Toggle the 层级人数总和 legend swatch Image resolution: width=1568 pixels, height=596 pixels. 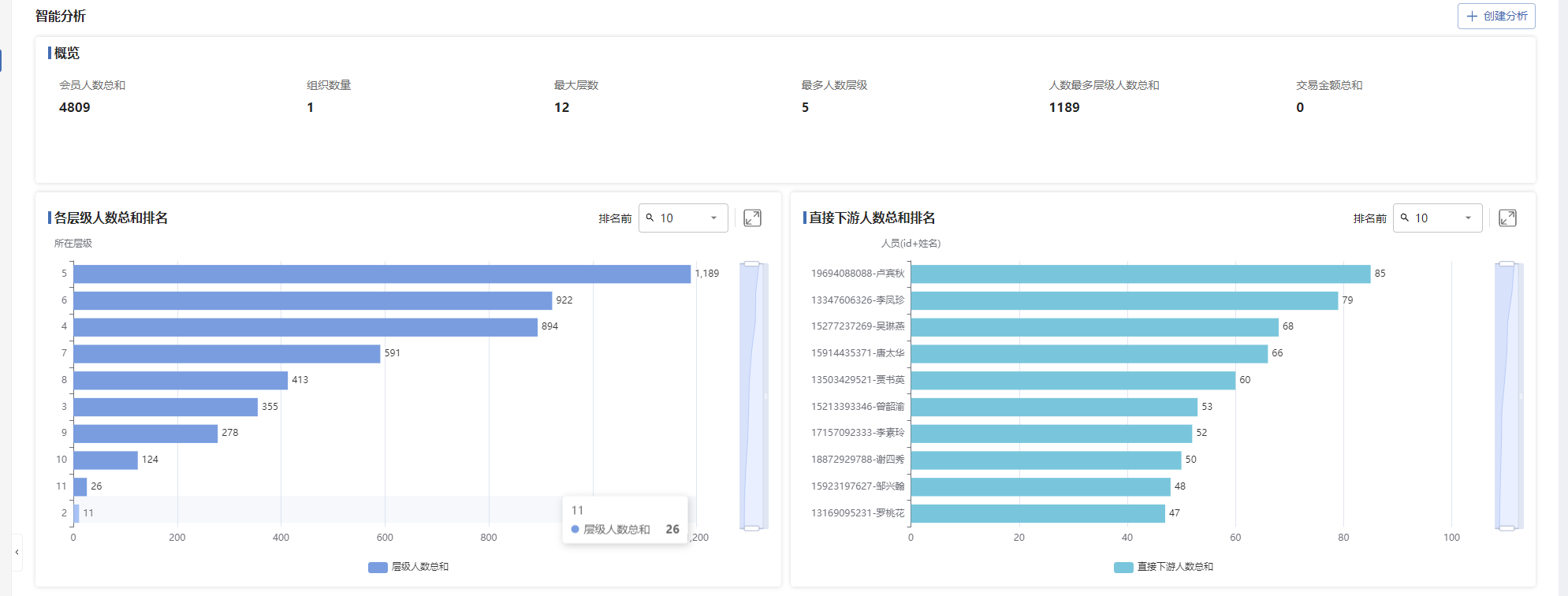tap(378, 567)
